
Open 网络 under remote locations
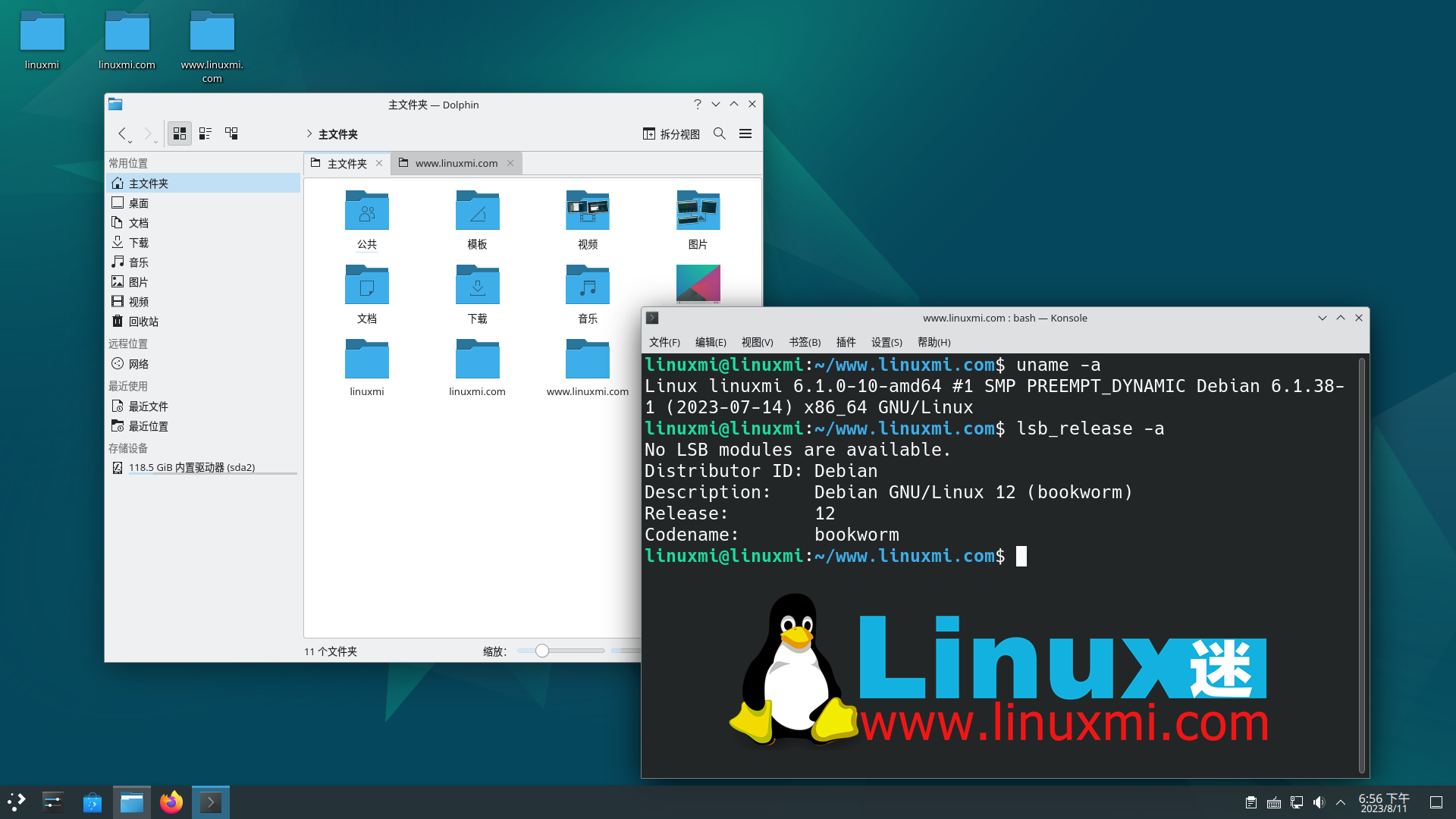(x=203, y=363)
